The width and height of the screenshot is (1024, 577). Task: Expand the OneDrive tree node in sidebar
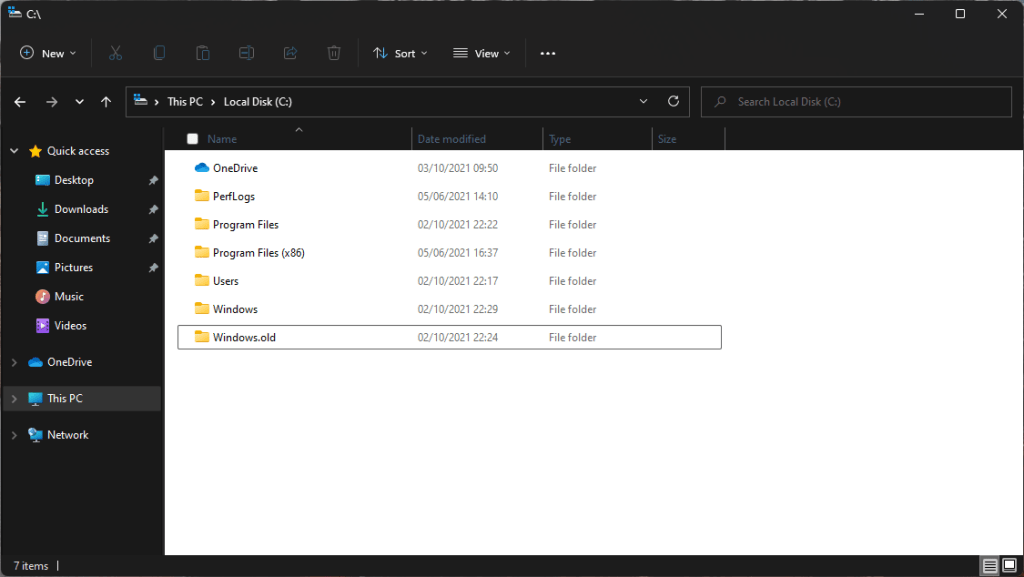[13, 362]
